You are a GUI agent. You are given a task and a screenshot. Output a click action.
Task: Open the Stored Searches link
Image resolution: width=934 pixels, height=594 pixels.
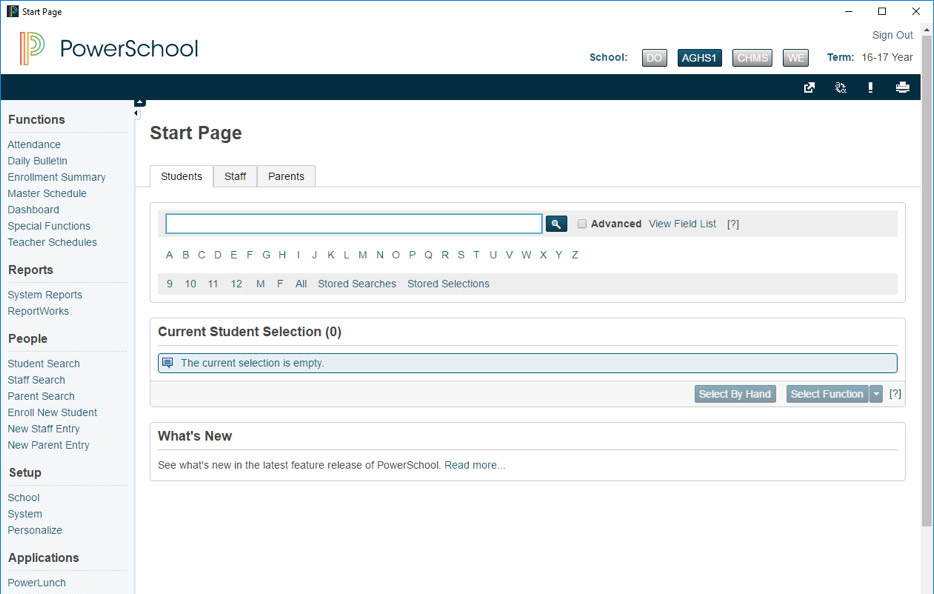point(357,284)
